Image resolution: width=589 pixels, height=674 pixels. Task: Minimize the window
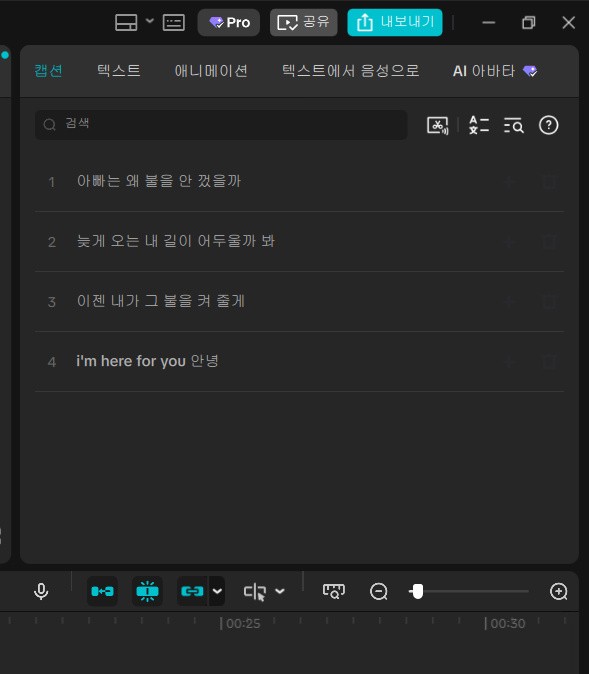[x=488, y=22]
